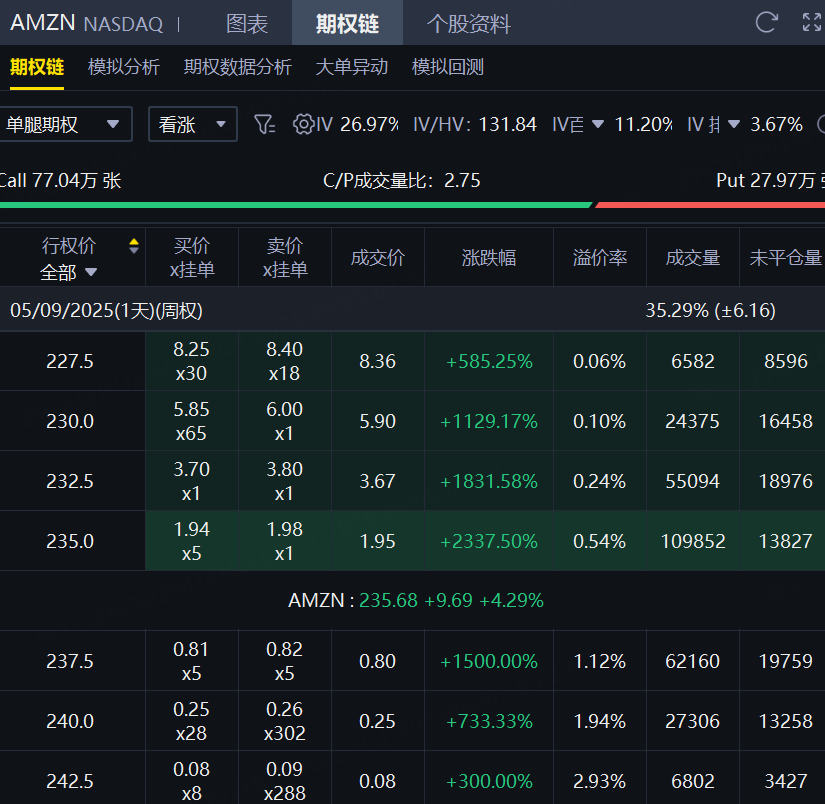Screen dimensions: 825x804
Task: Expand the 全部 strike filter dropdown
Action: click(69, 272)
